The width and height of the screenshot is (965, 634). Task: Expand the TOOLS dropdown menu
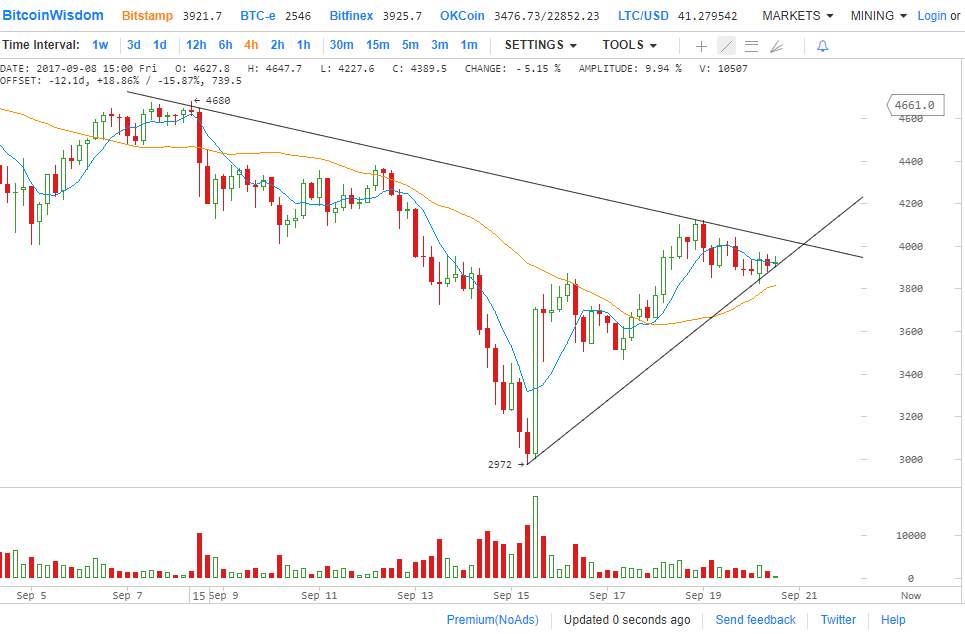(x=629, y=45)
